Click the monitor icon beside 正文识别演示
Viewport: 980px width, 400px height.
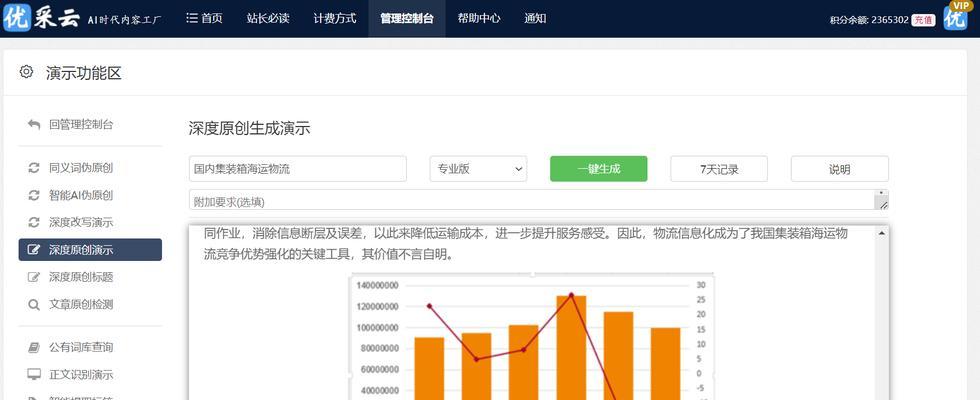pyautogui.click(x=34, y=375)
